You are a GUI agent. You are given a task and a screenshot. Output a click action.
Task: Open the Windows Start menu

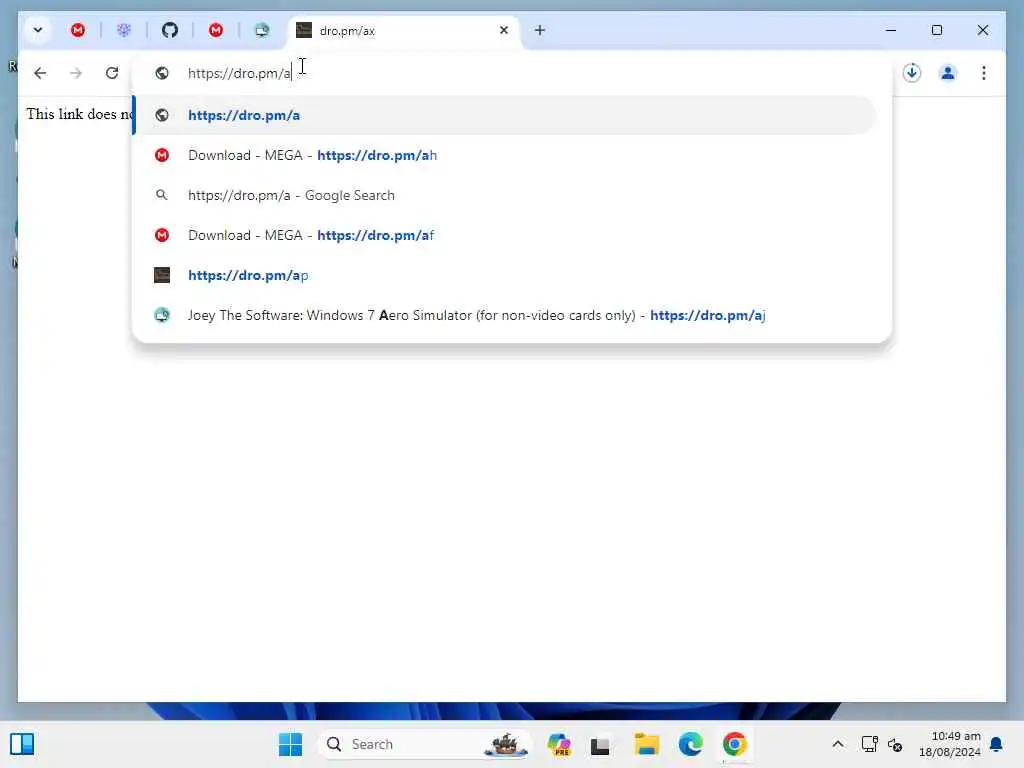click(291, 744)
